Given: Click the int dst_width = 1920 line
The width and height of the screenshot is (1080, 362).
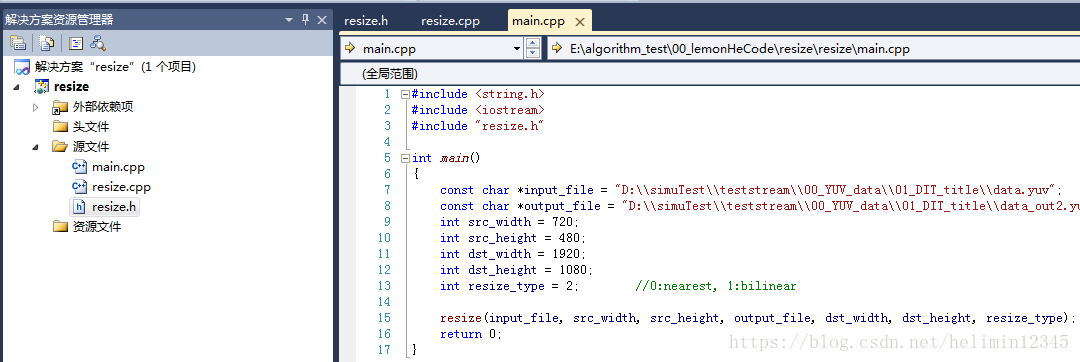Looking at the screenshot, I should pos(513,254).
